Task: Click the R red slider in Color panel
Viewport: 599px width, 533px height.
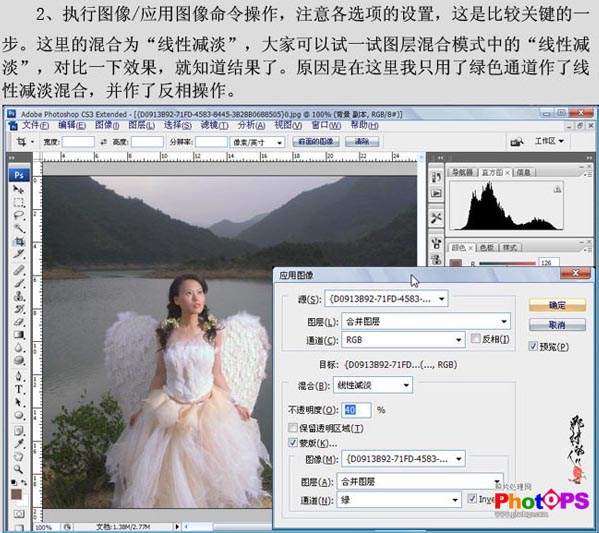Action: tap(507, 263)
